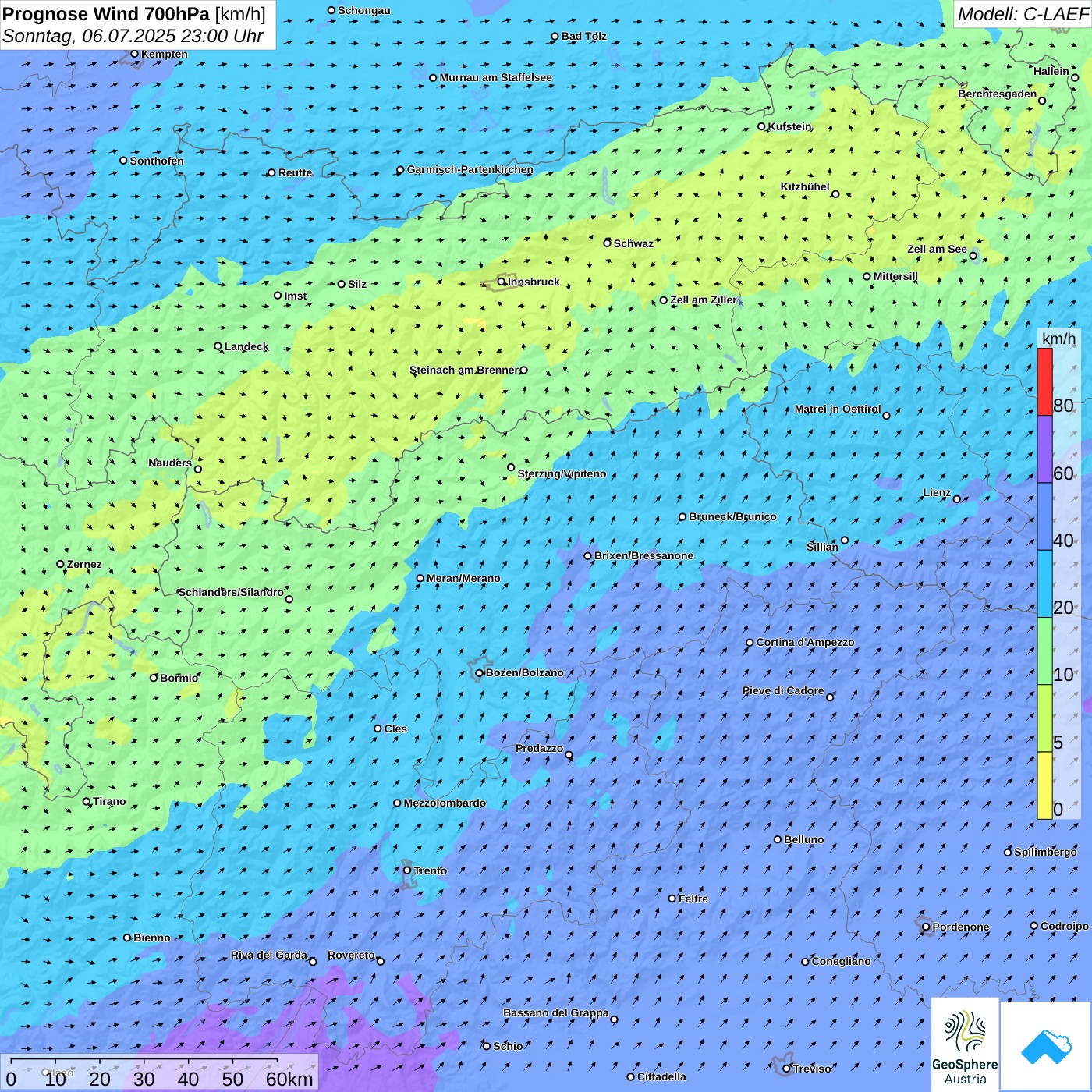Click the Meran/Merano city label
This screenshot has height=1092, width=1092.
463,578
